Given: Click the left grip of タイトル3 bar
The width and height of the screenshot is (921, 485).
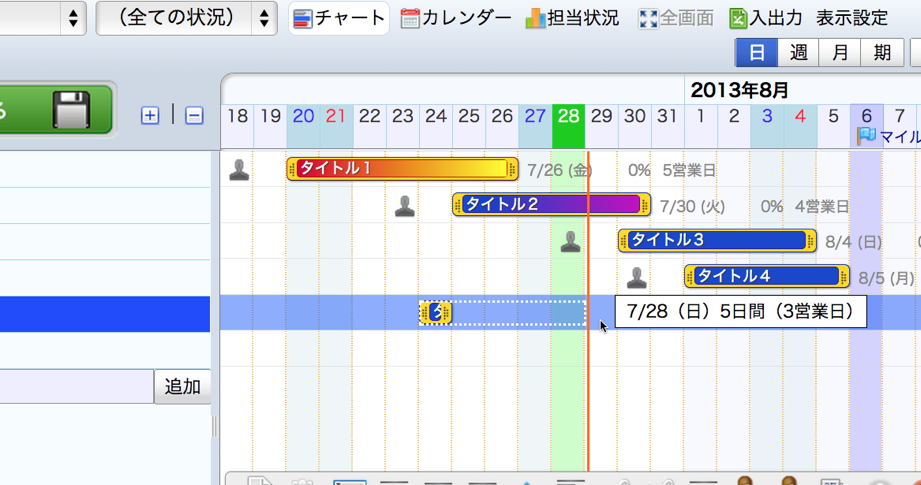Looking at the screenshot, I should click(624, 241).
